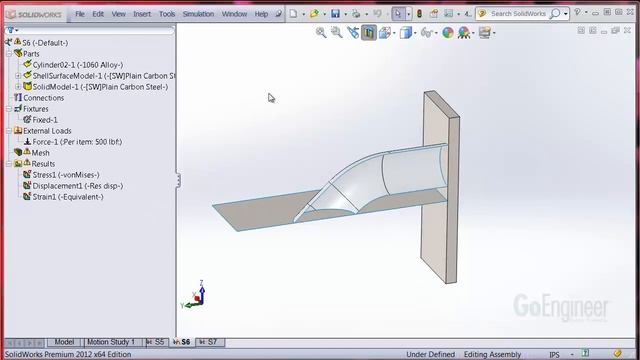Viewport: 640px width, 360px height.
Task: Select Force-1 (Per item: 500 lbf) load
Action: click(x=77, y=142)
